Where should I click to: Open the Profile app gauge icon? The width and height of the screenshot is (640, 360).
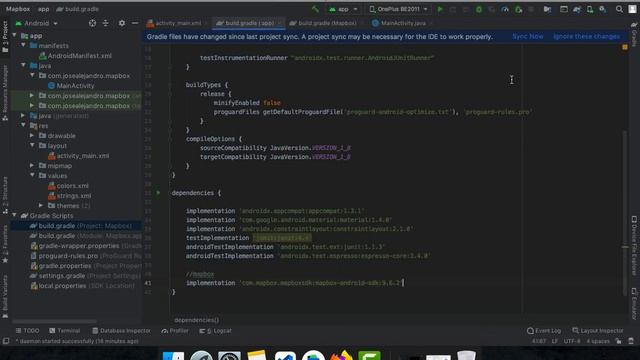click(505, 9)
